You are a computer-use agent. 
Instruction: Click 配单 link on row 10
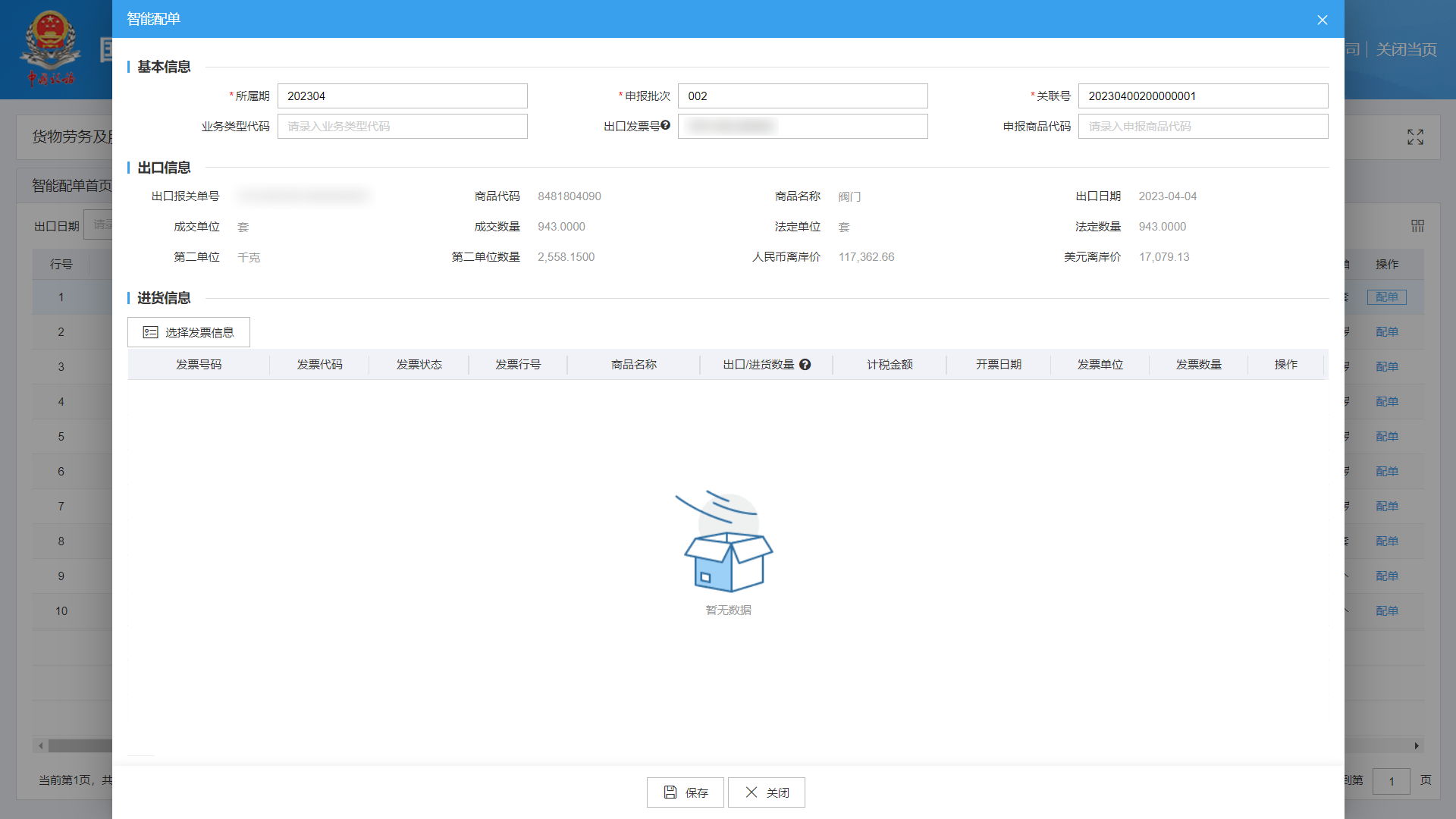[x=1386, y=610]
